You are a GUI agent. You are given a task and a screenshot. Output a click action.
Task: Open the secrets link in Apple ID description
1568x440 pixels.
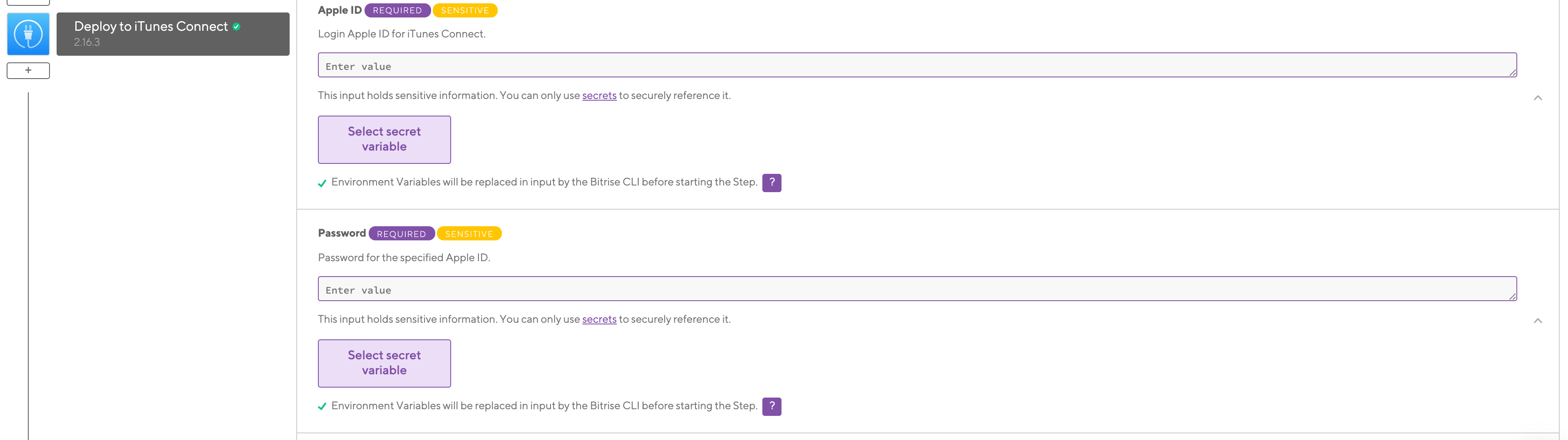tap(599, 96)
